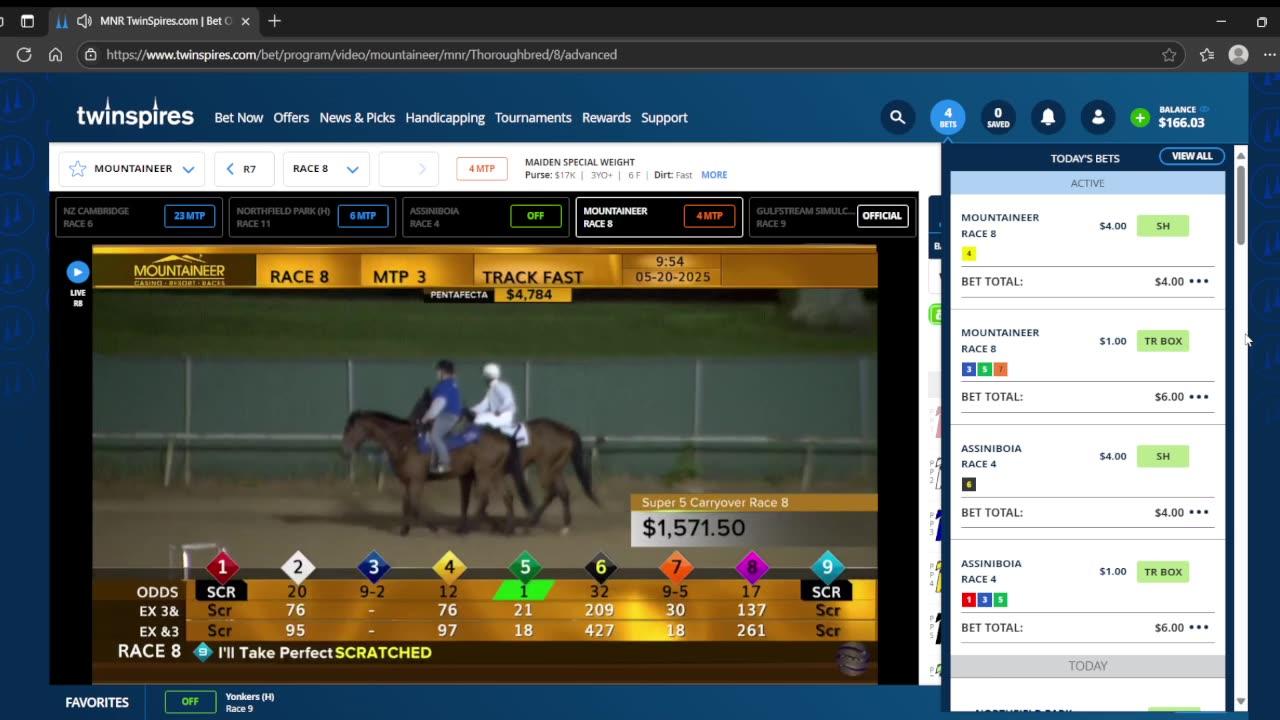Screen dimensions: 1280x720
Task: Open options for Assiniboia $4.00 SH bet
Action: (1199, 512)
